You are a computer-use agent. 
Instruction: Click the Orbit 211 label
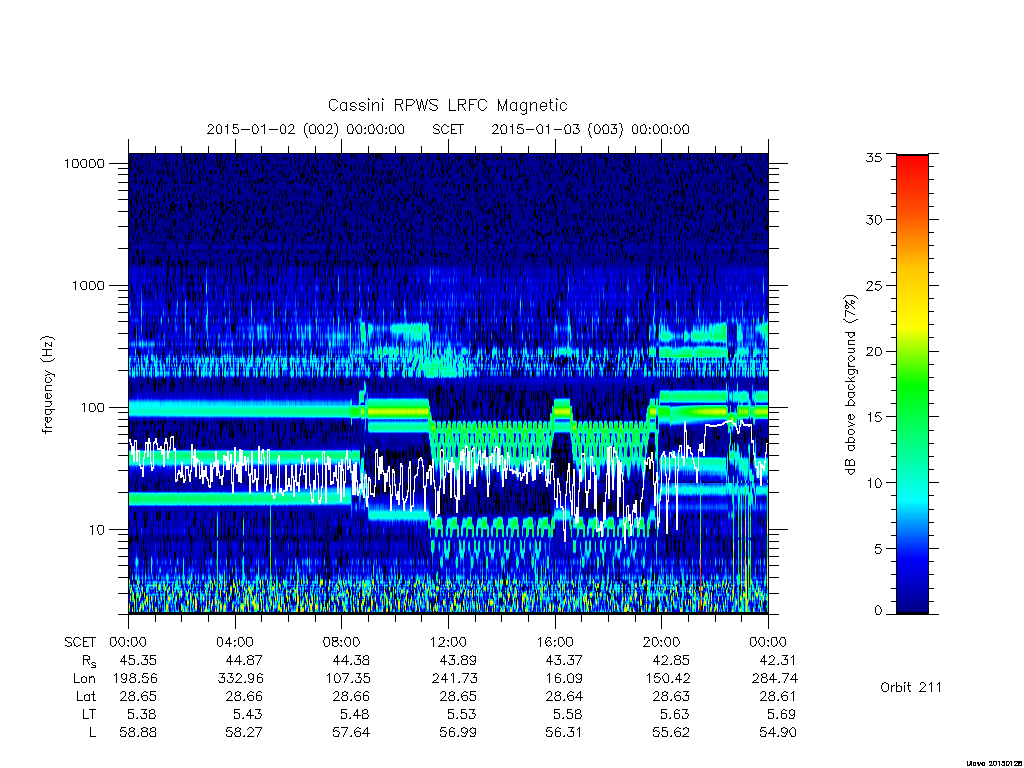(x=911, y=687)
